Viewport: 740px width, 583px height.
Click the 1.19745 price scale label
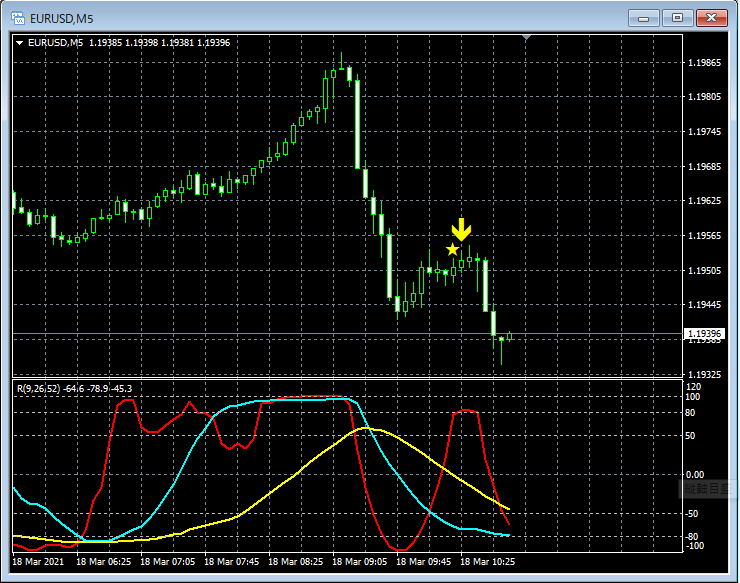click(x=705, y=132)
